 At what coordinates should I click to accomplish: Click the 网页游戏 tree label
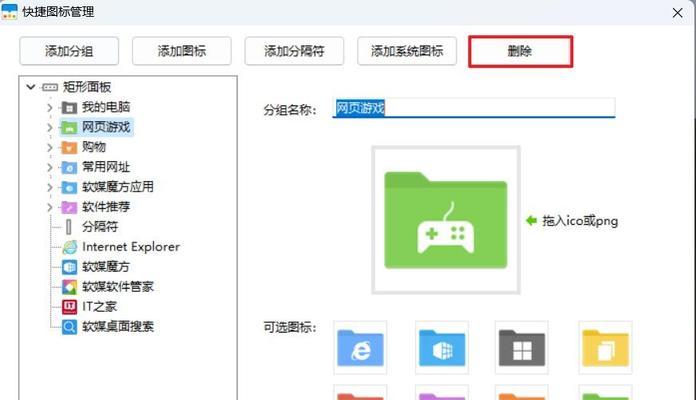click(106, 127)
